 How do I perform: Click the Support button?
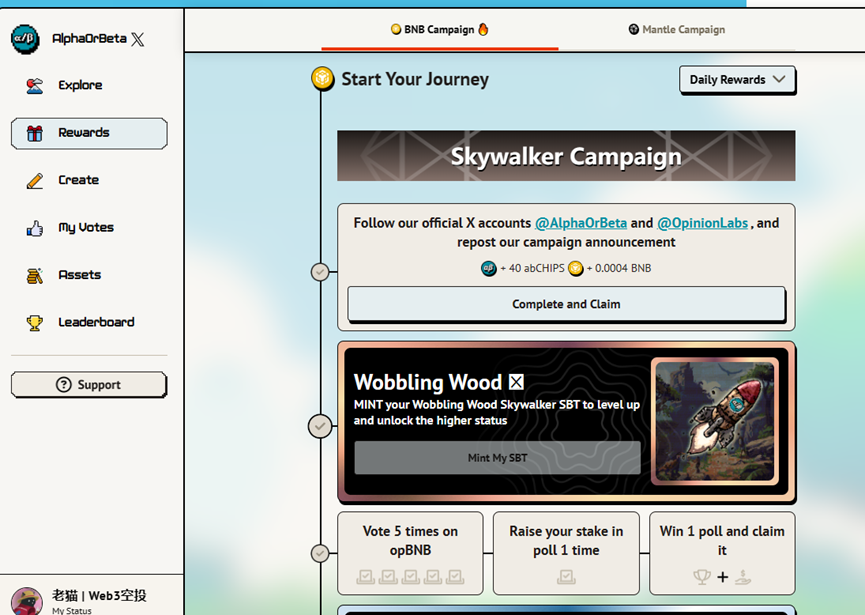[89, 385]
